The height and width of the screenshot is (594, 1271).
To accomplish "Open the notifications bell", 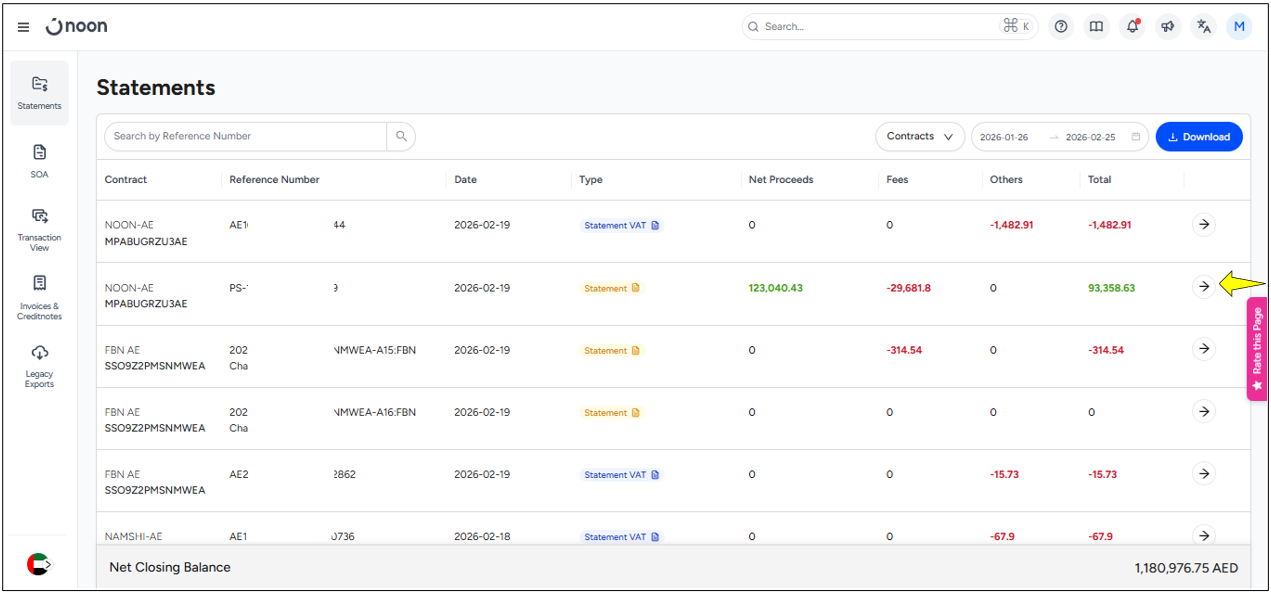I will [x=1132, y=27].
